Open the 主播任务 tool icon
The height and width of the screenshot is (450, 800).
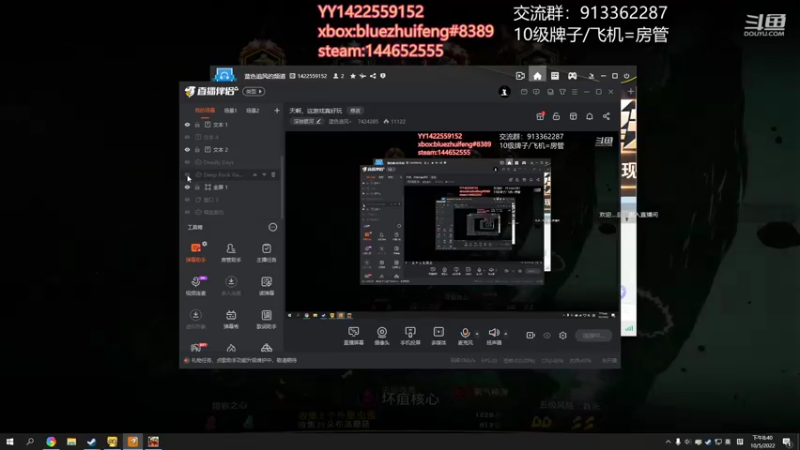click(266, 252)
